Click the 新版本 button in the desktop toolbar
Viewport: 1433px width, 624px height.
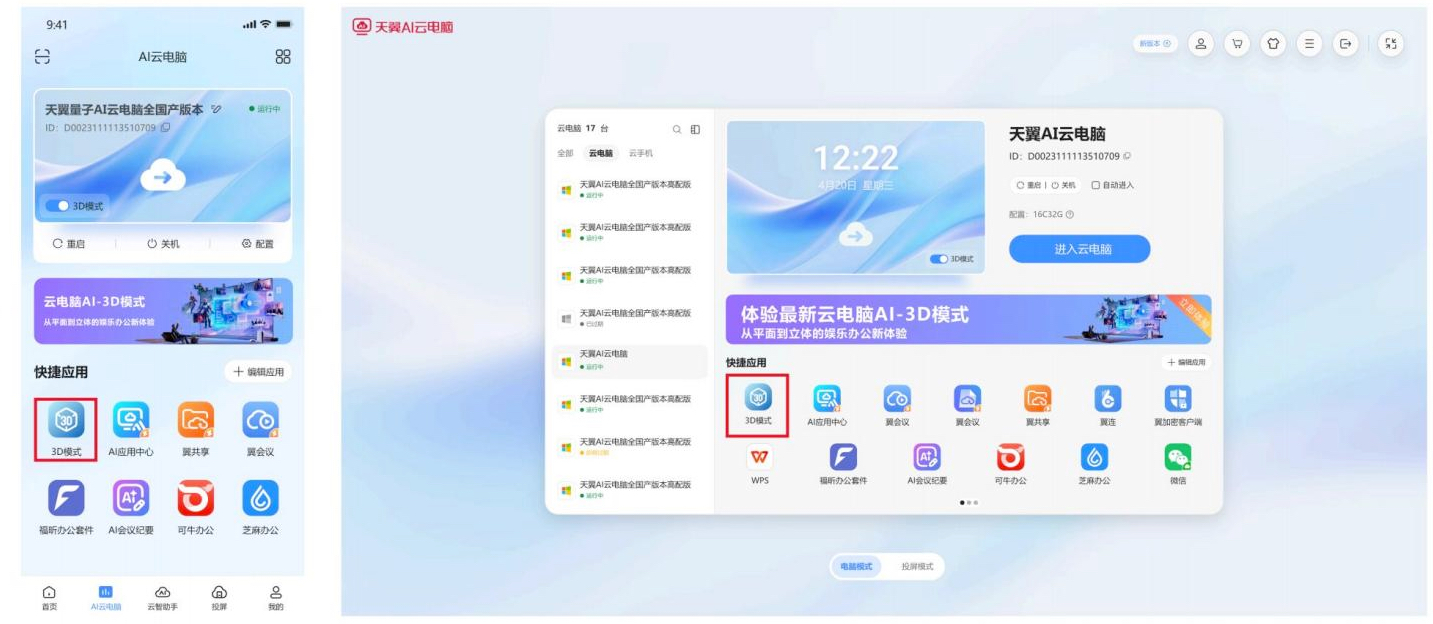coord(1156,44)
